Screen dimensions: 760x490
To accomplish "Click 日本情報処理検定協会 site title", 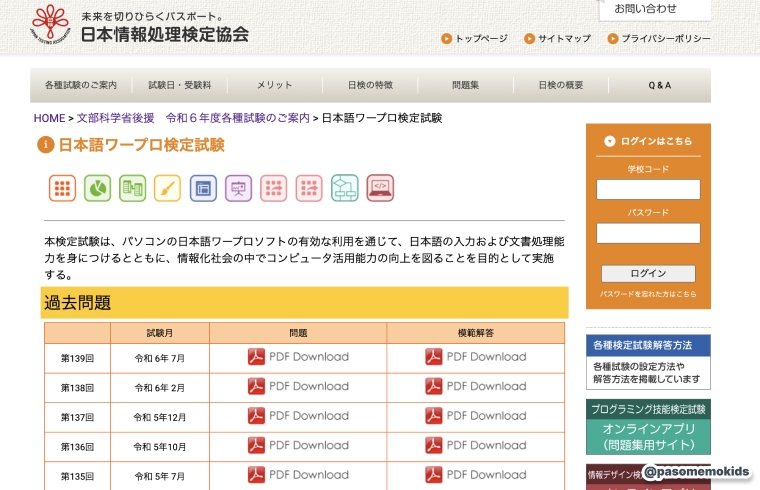I will [164, 34].
